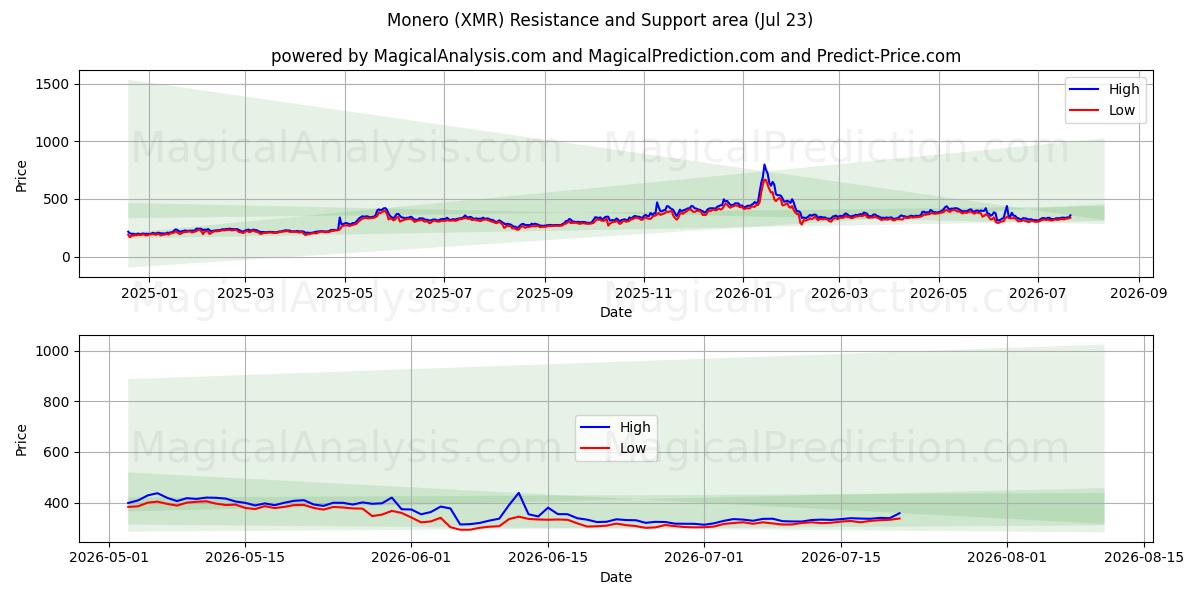The height and width of the screenshot is (600, 1200).
Task: Click the '0' y-axis tick label
Action: tap(65, 257)
